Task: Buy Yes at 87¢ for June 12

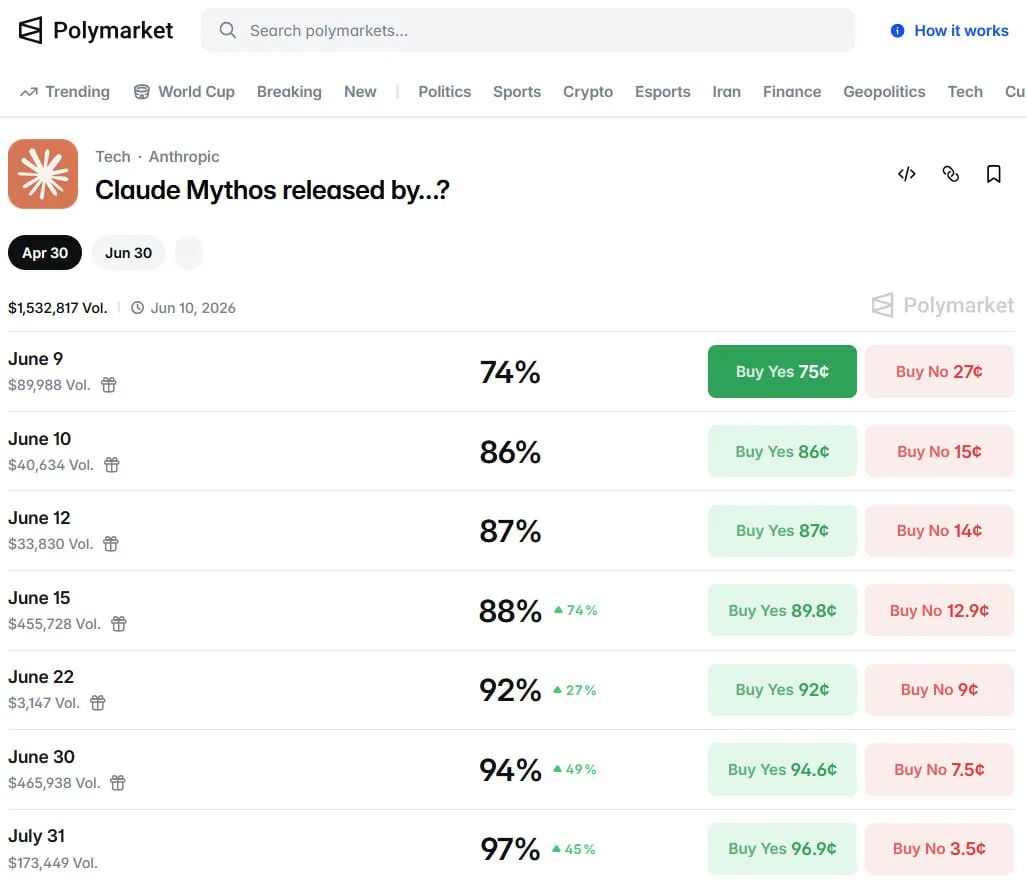Action: point(782,531)
